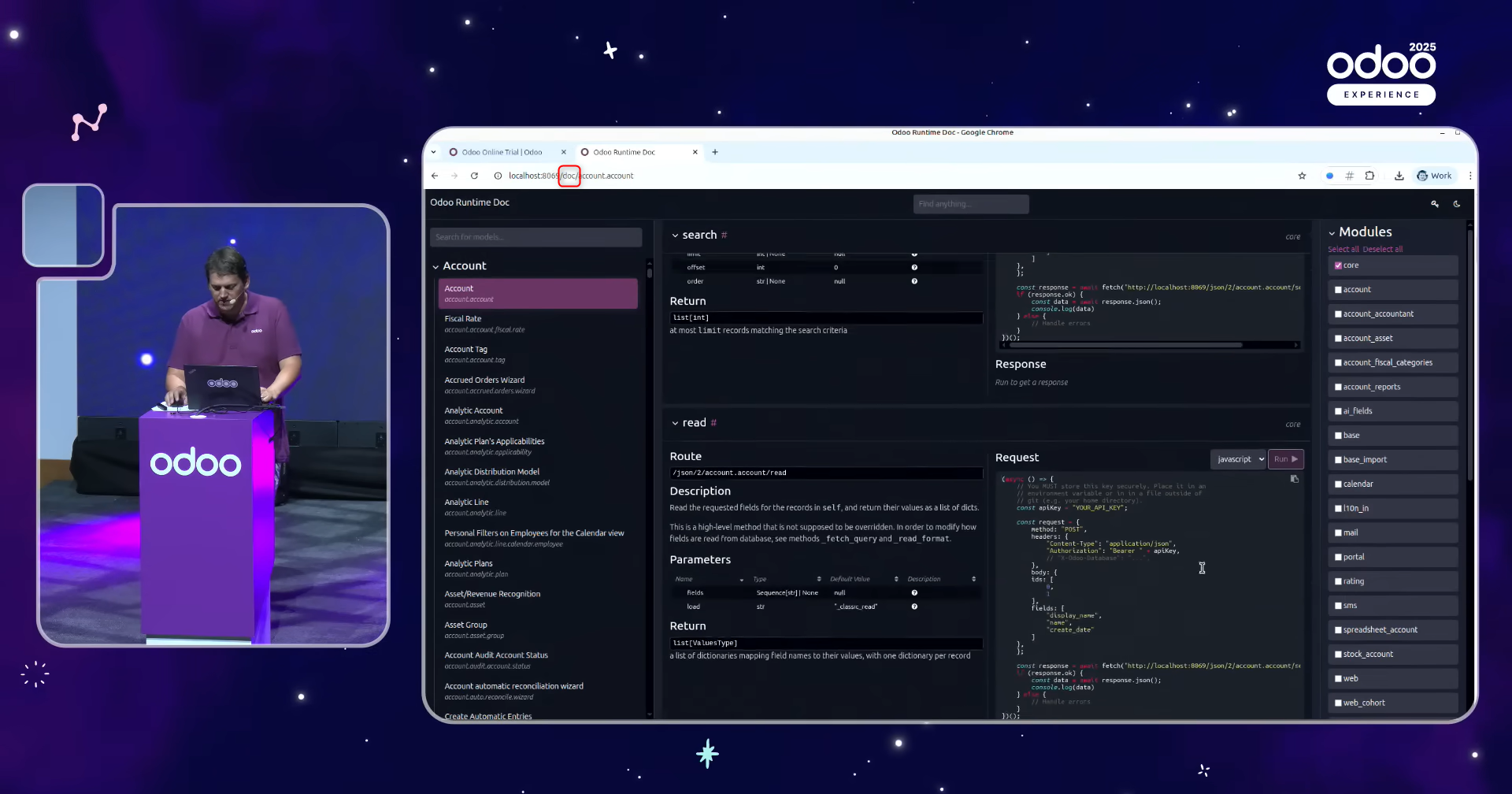This screenshot has width=1512, height=794.
Task: Click the hash anchor next to read
Action: 713,423
